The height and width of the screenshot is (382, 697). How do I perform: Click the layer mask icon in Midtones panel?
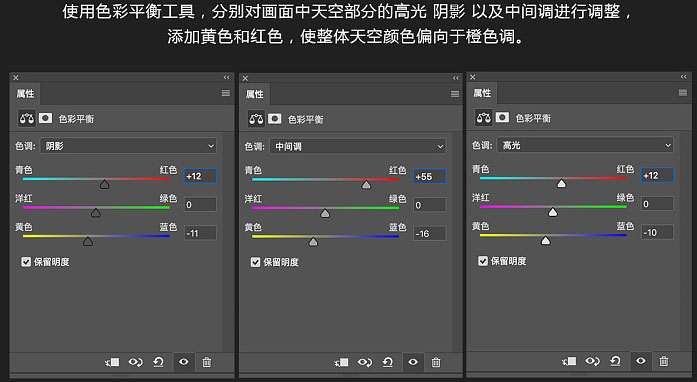point(275,119)
